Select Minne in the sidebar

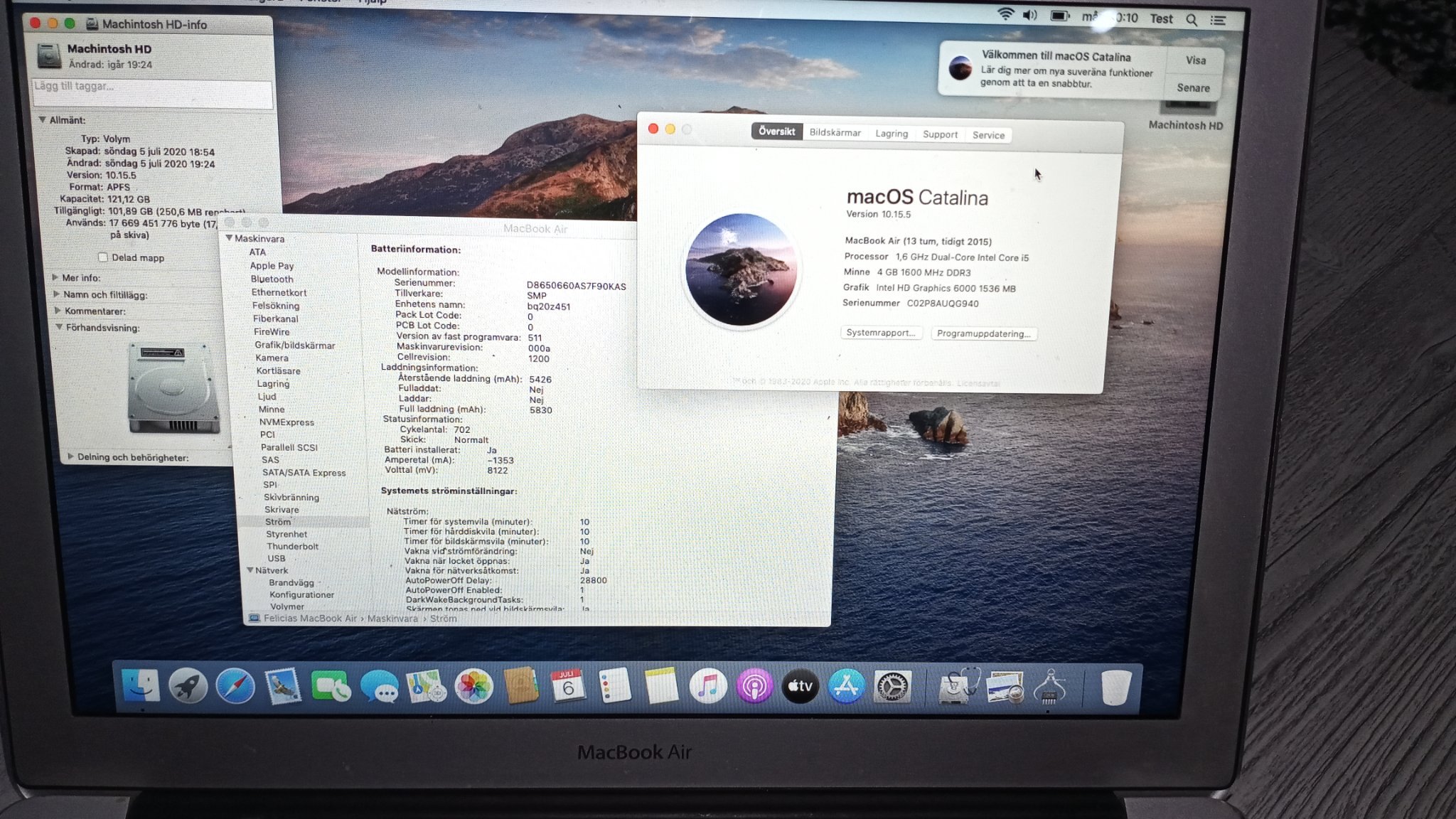(x=272, y=409)
